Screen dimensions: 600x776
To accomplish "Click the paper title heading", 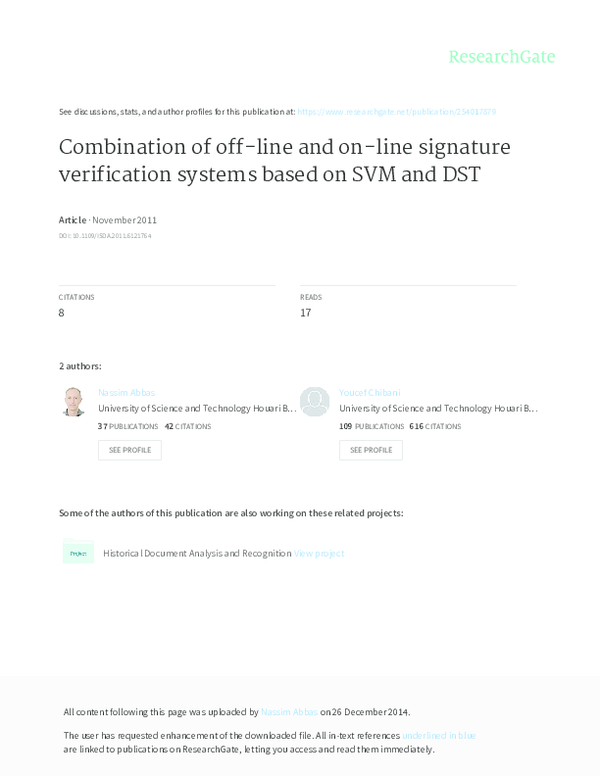I will pyautogui.click(x=285, y=160).
